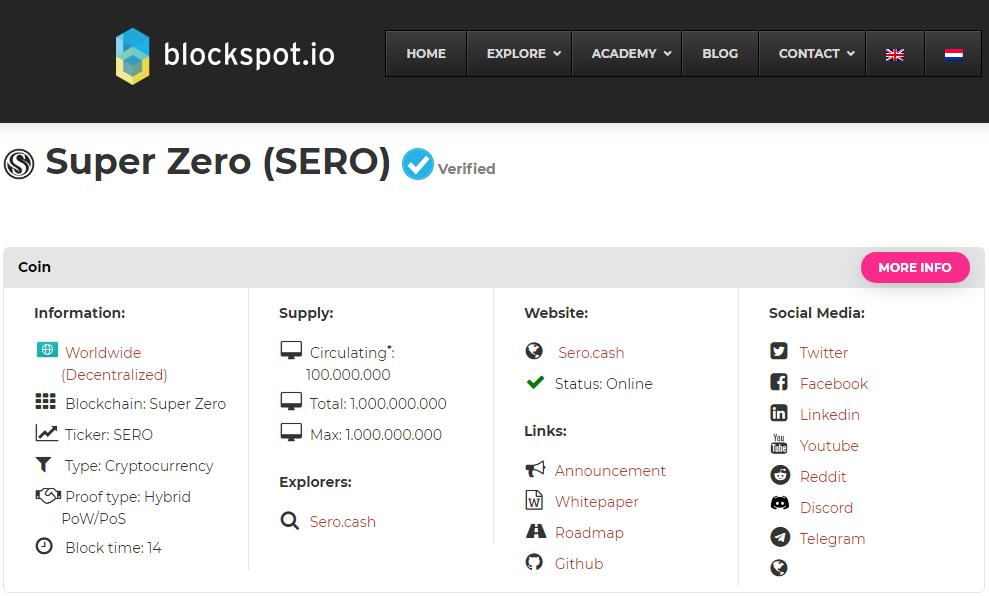Click the Proof type handshake icon
This screenshot has width=989, height=596.
[x=48, y=496]
